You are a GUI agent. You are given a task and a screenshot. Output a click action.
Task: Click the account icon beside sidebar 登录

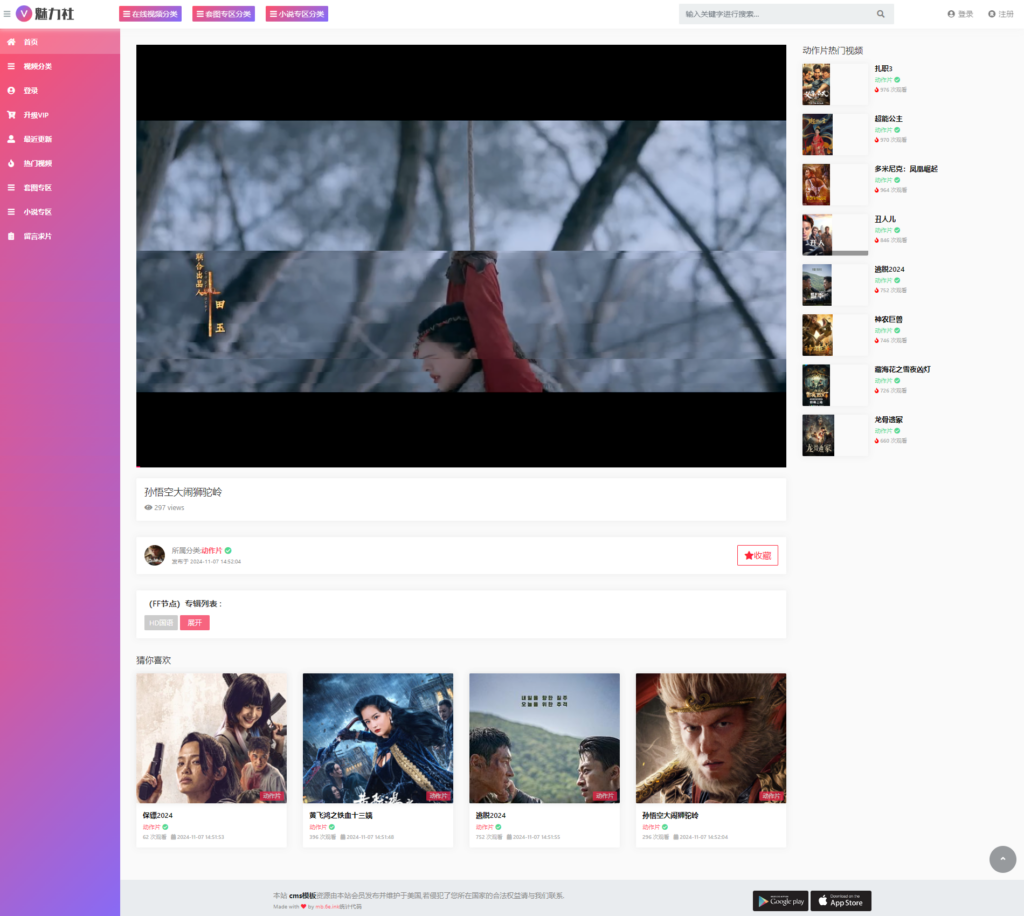[11, 91]
